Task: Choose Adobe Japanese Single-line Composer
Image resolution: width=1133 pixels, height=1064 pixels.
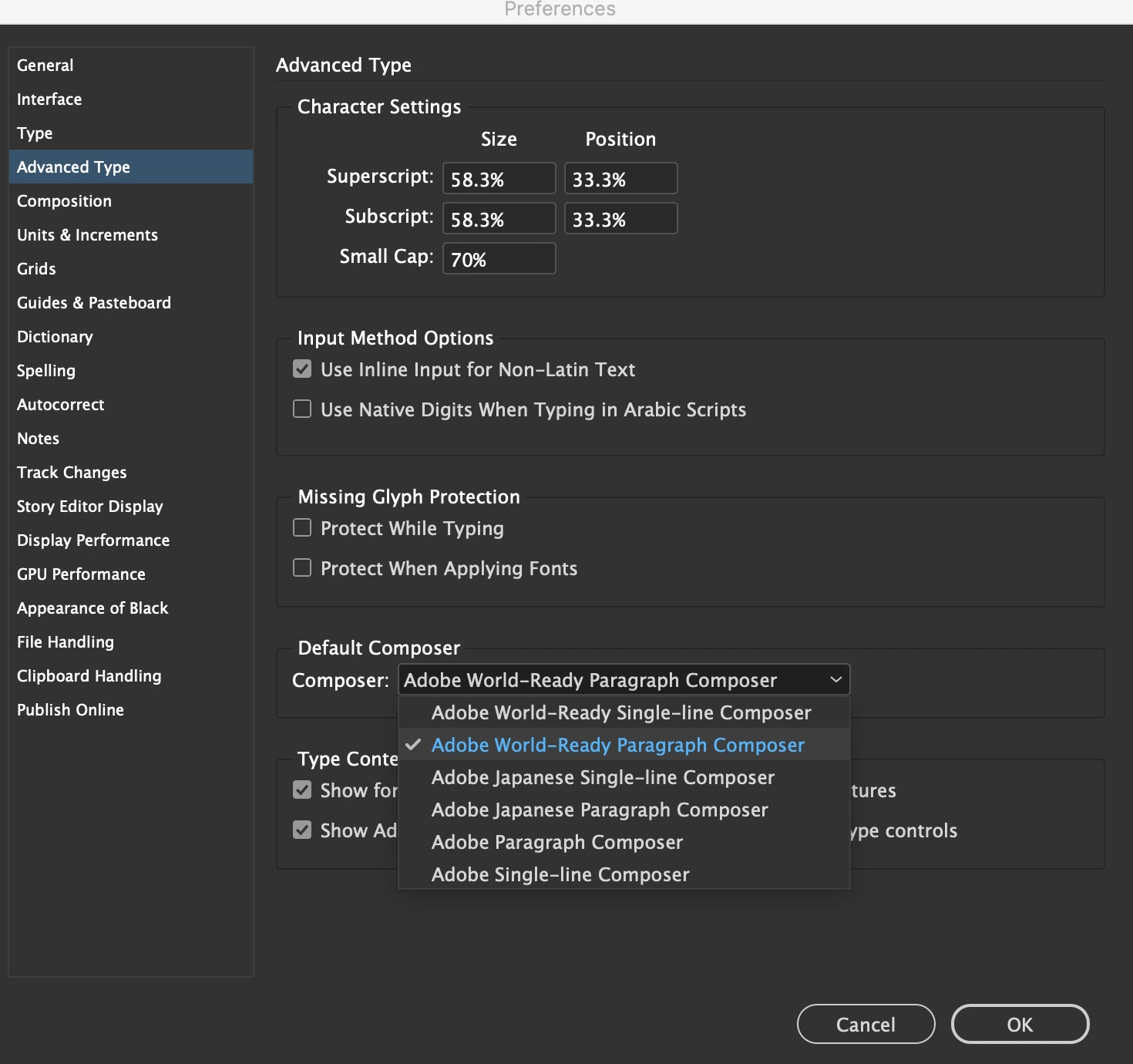Action: 624,777
